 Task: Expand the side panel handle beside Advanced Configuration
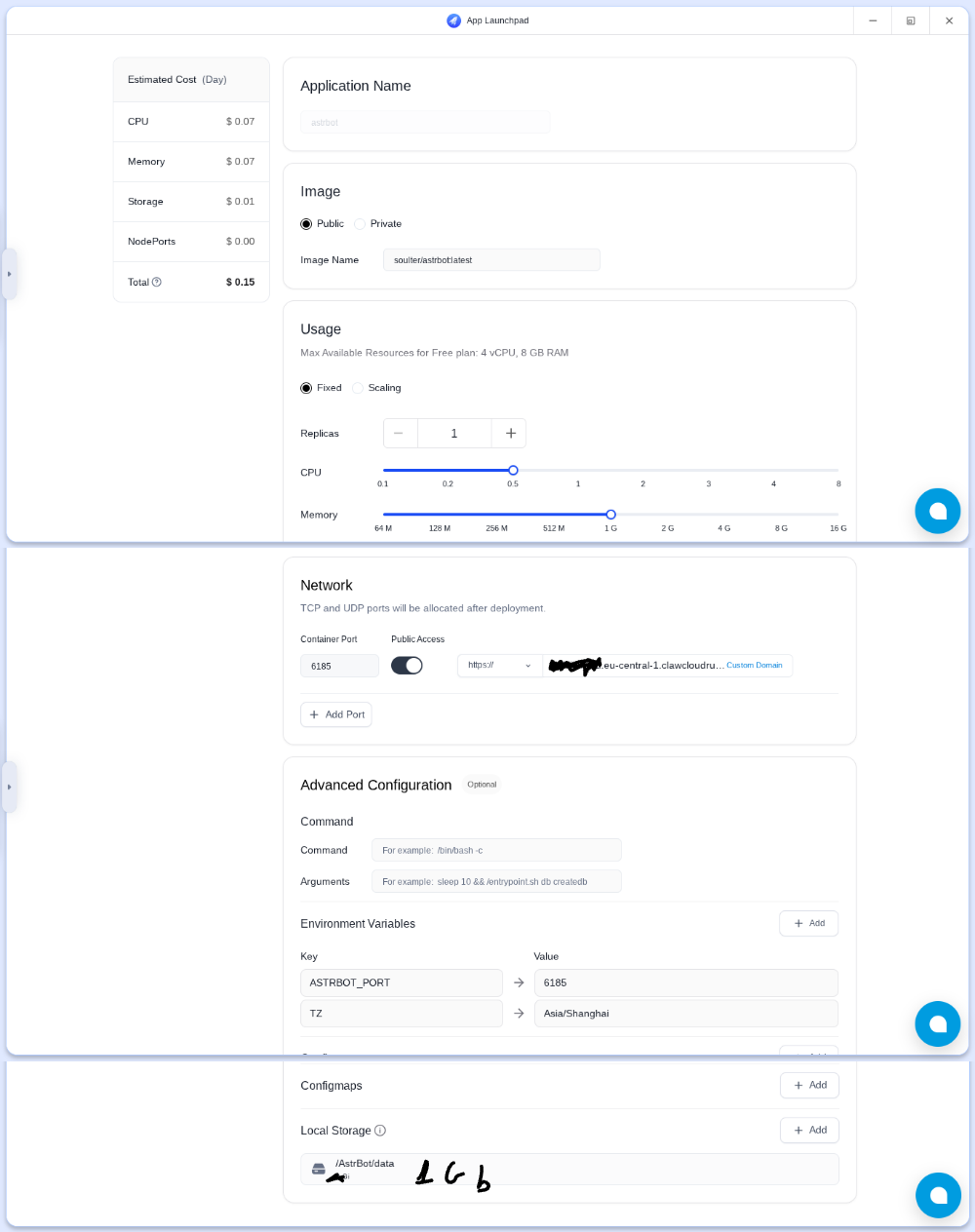[x=10, y=787]
